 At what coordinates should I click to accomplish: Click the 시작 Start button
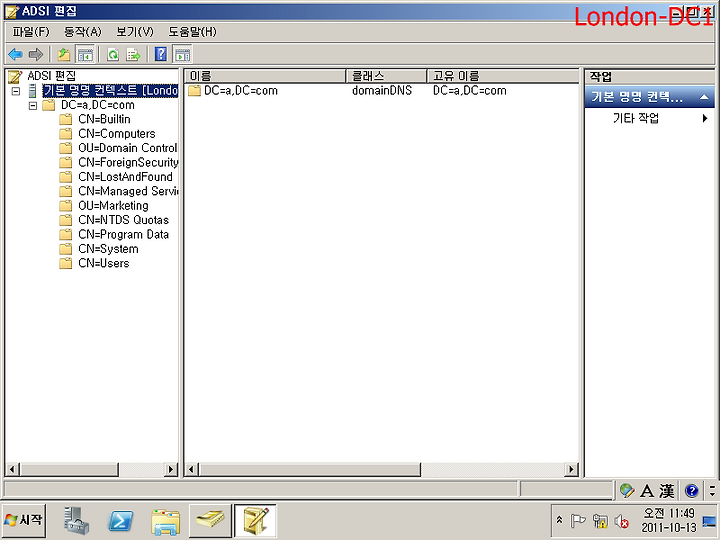coord(23,520)
